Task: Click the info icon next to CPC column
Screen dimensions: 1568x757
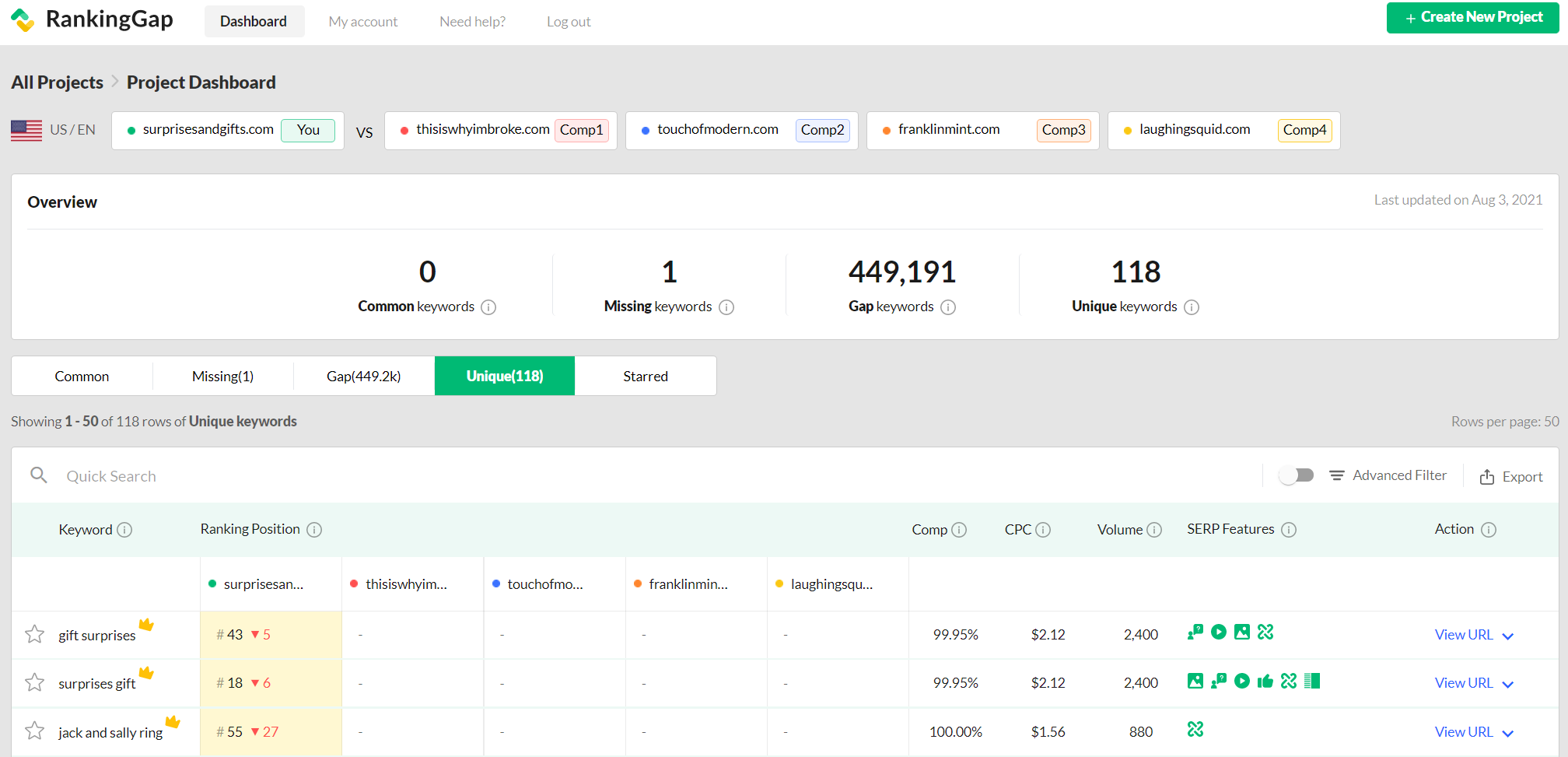Action: [1043, 530]
